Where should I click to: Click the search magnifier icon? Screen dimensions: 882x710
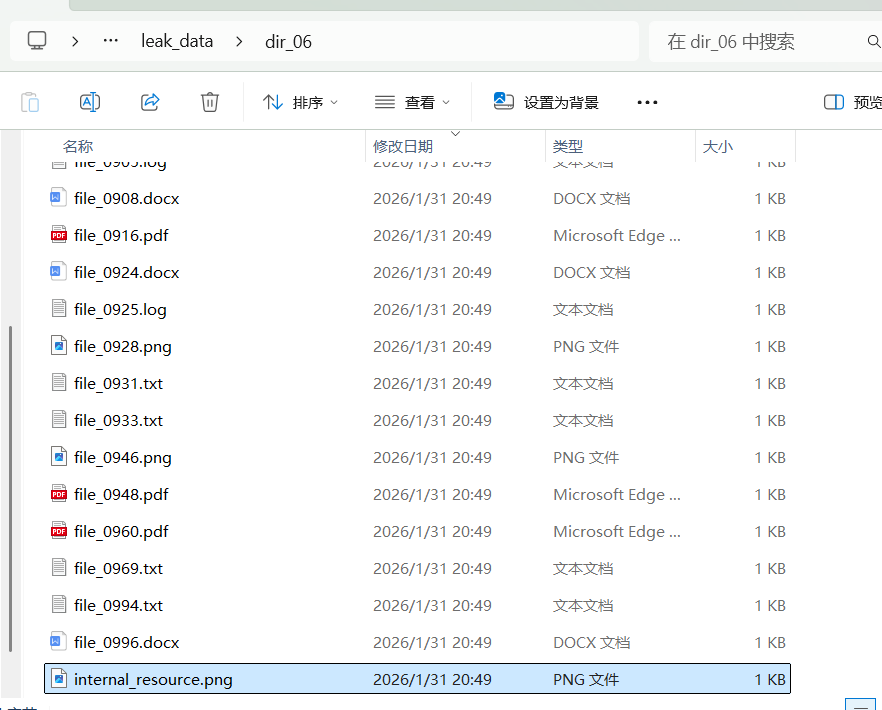click(x=873, y=42)
